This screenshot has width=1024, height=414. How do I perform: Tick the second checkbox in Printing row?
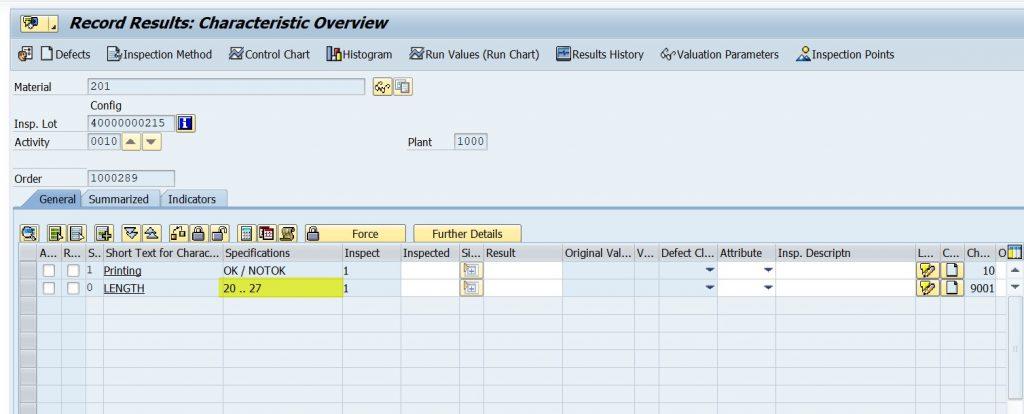tap(73, 270)
